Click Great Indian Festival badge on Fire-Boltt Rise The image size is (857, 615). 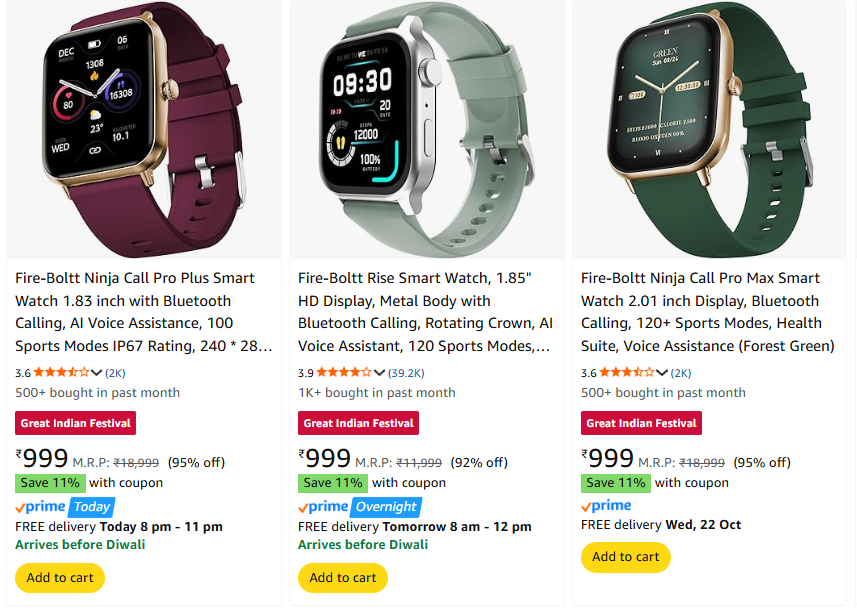[x=359, y=423]
